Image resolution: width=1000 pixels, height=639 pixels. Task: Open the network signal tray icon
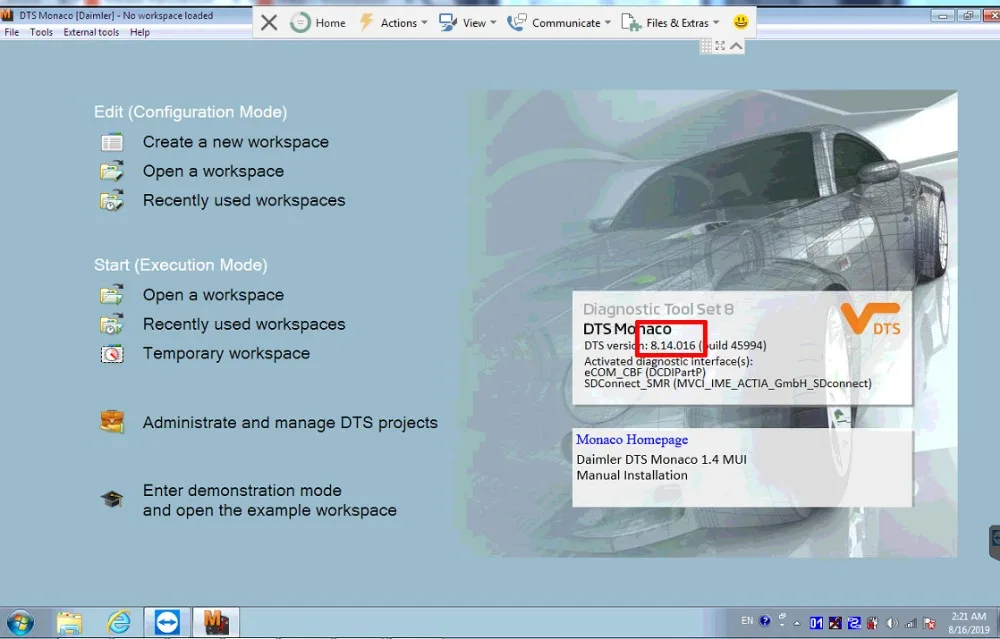coord(911,623)
